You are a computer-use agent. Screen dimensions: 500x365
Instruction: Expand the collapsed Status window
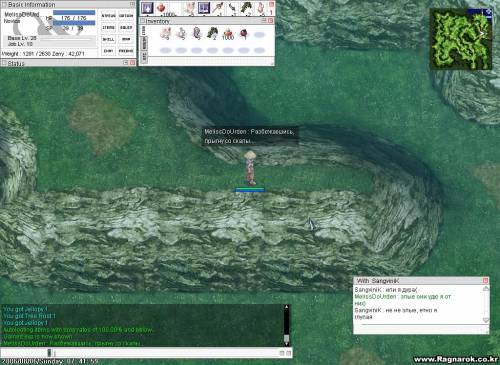[126, 63]
